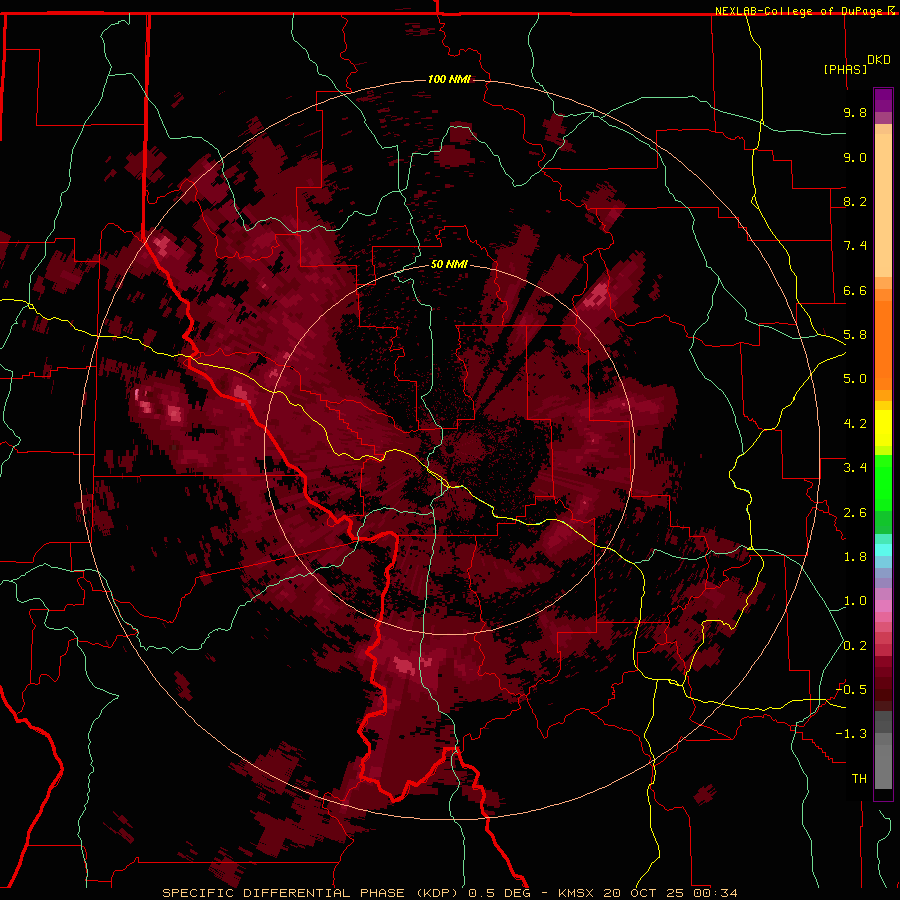
Task: Click the 9.8 scale value
Action: click(855, 112)
